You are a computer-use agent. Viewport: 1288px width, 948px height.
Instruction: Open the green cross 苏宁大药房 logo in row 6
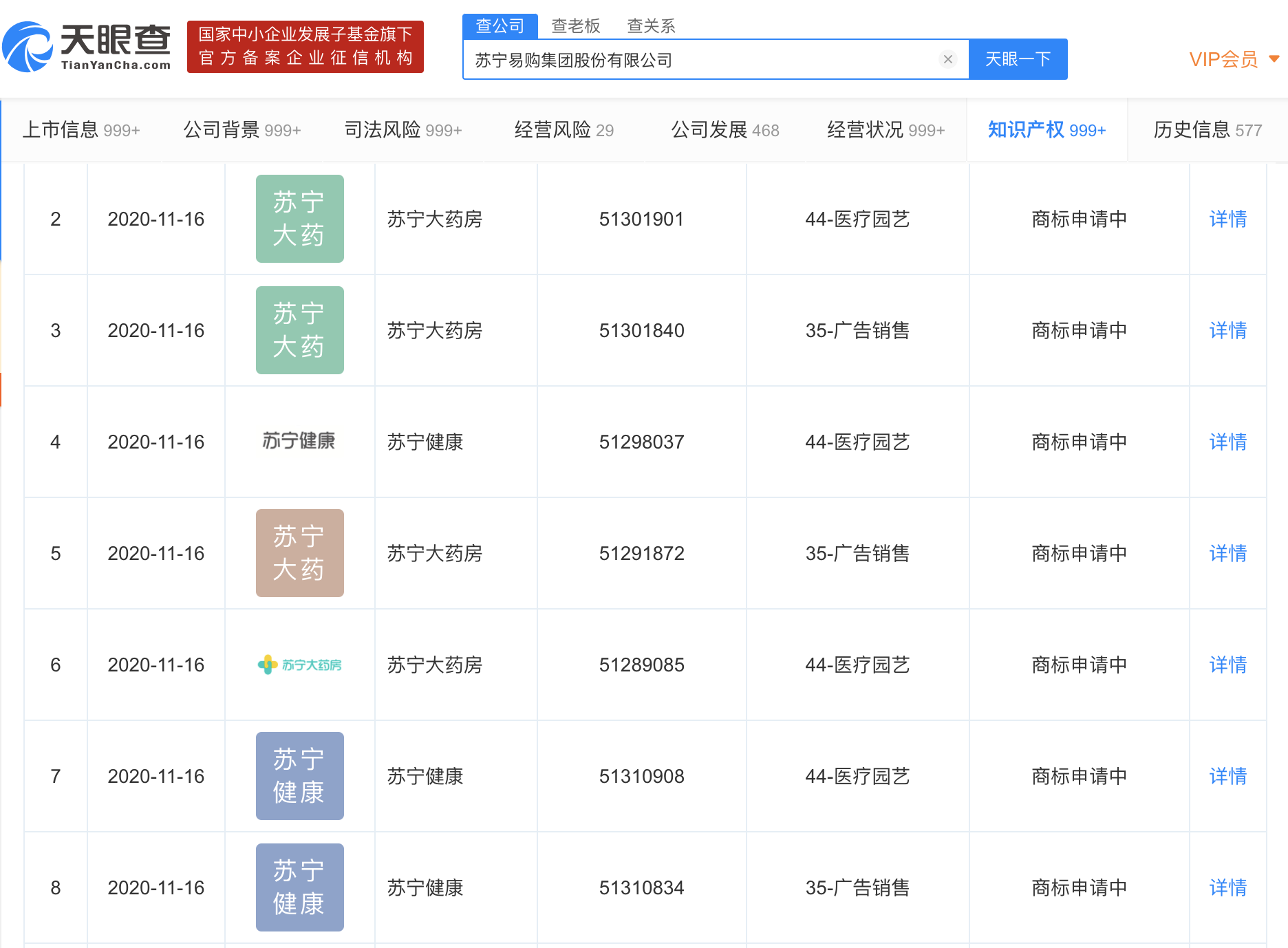click(299, 664)
